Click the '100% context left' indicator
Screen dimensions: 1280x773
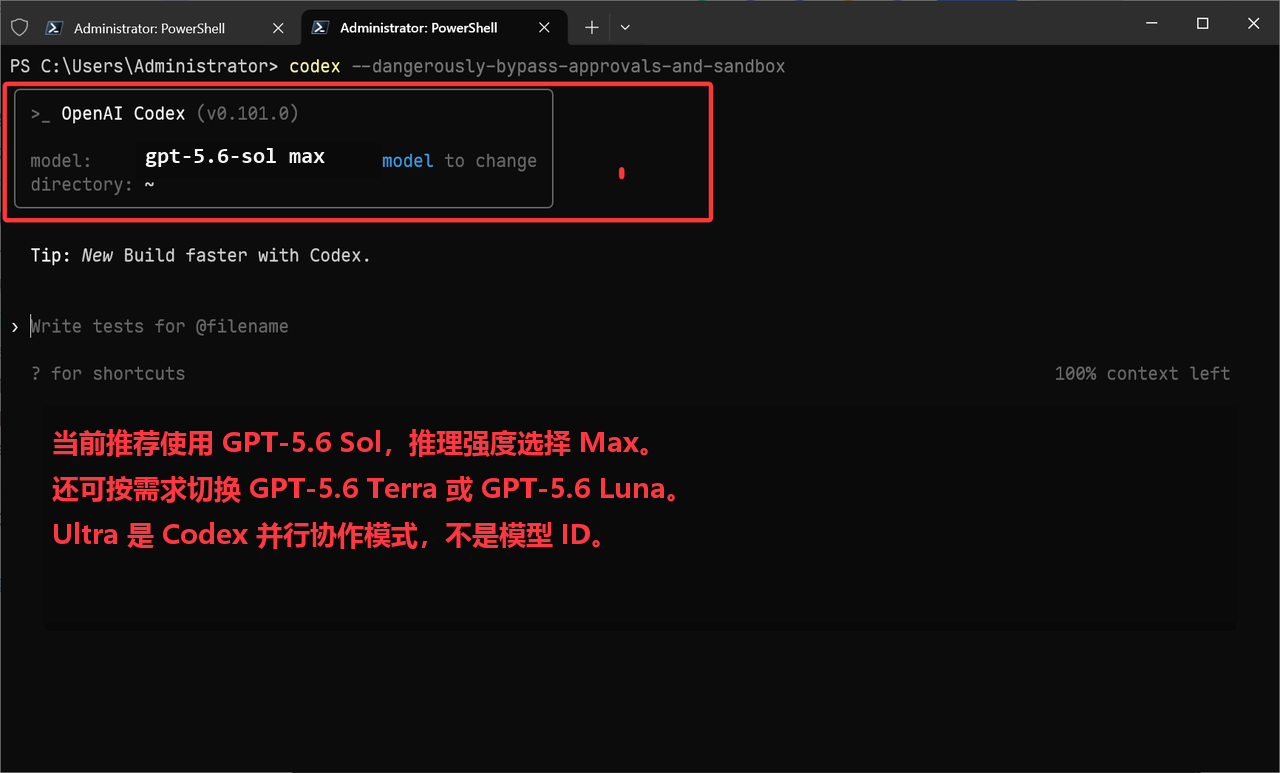(x=1142, y=373)
